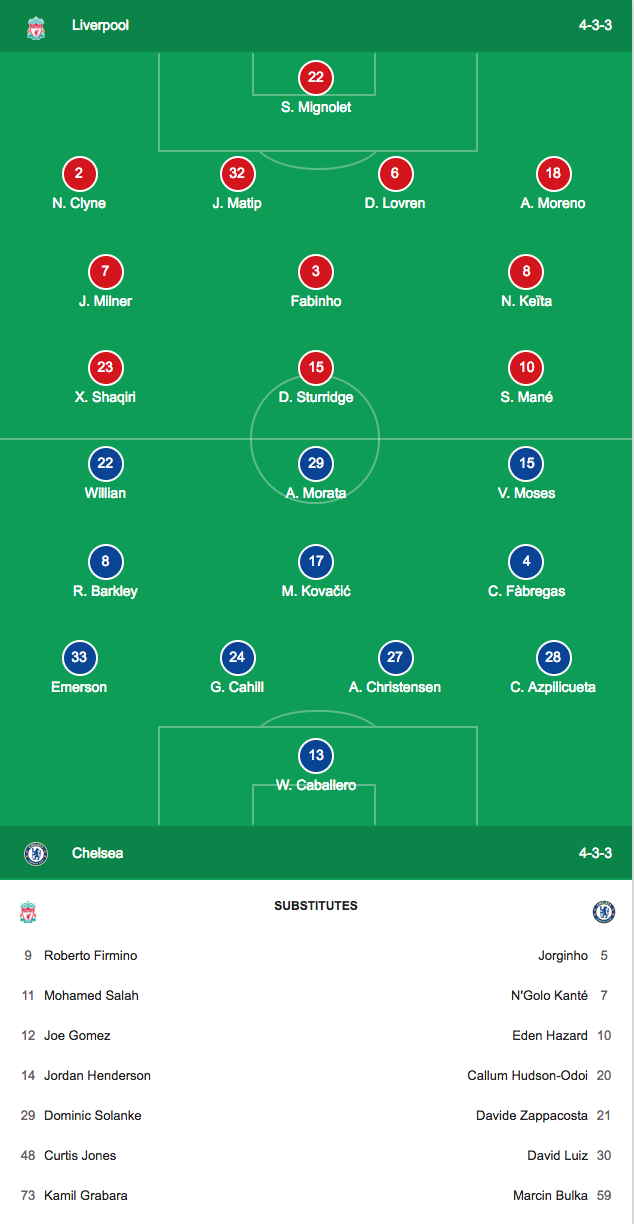Select S. Mignolet's number 22 badge
Screen dimensions: 634x1224
(x=316, y=78)
